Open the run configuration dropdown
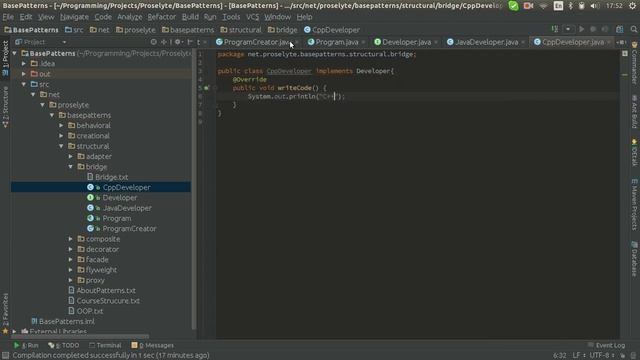This screenshot has height=360, width=640. [x=568, y=29]
